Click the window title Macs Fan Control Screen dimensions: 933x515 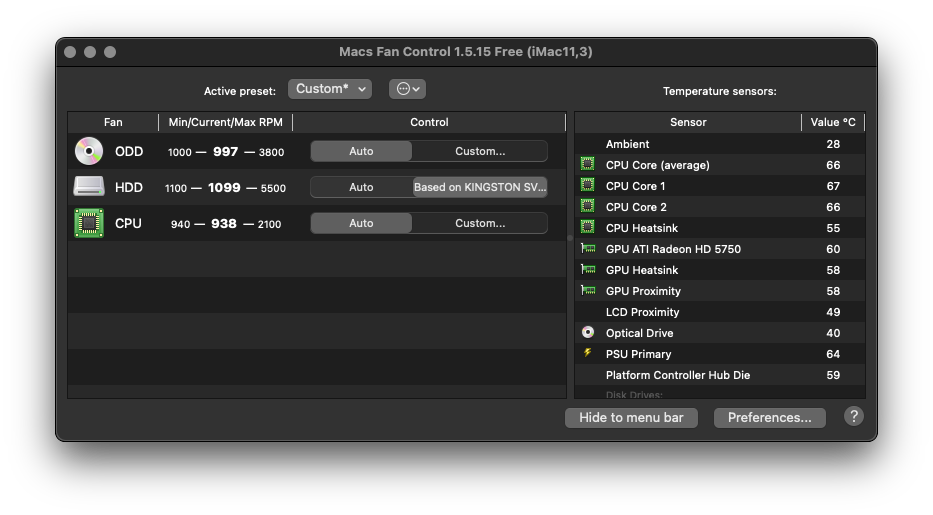pos(466,52)
